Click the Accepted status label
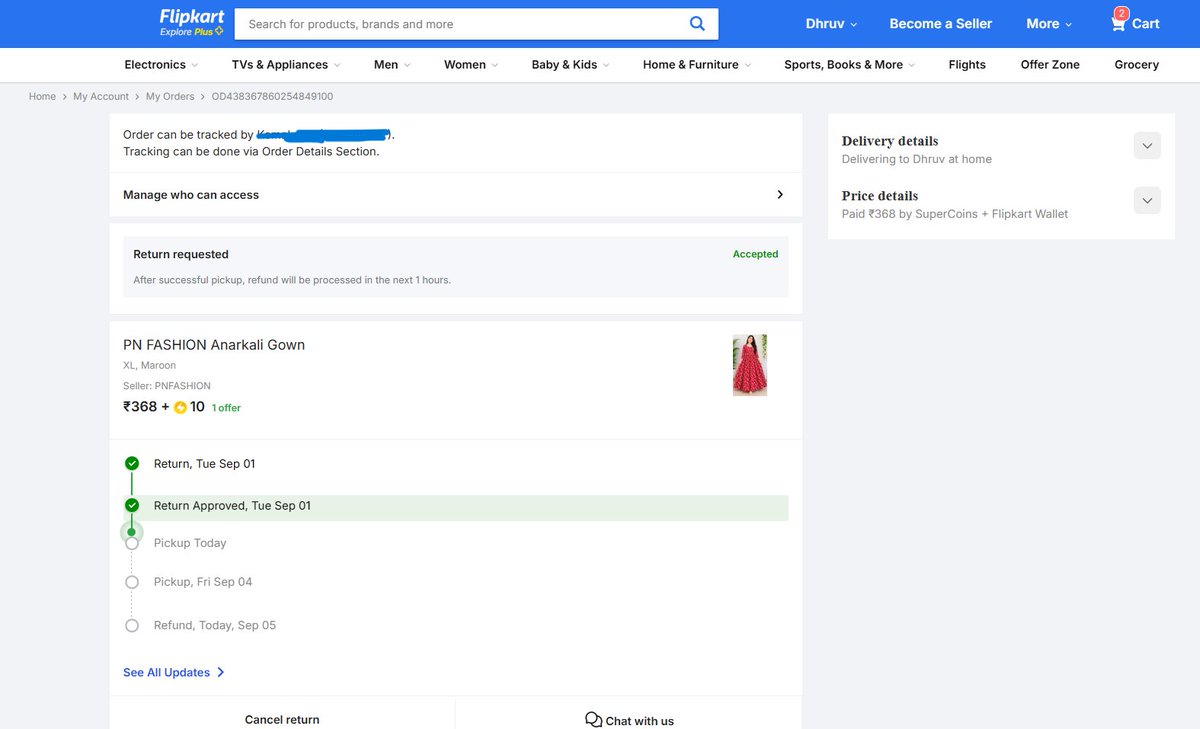This screenshot has width=1200, height=729. click(755, 254)
